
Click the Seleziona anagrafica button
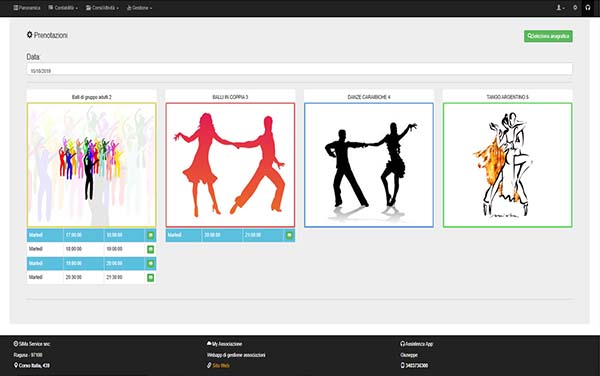548,36
